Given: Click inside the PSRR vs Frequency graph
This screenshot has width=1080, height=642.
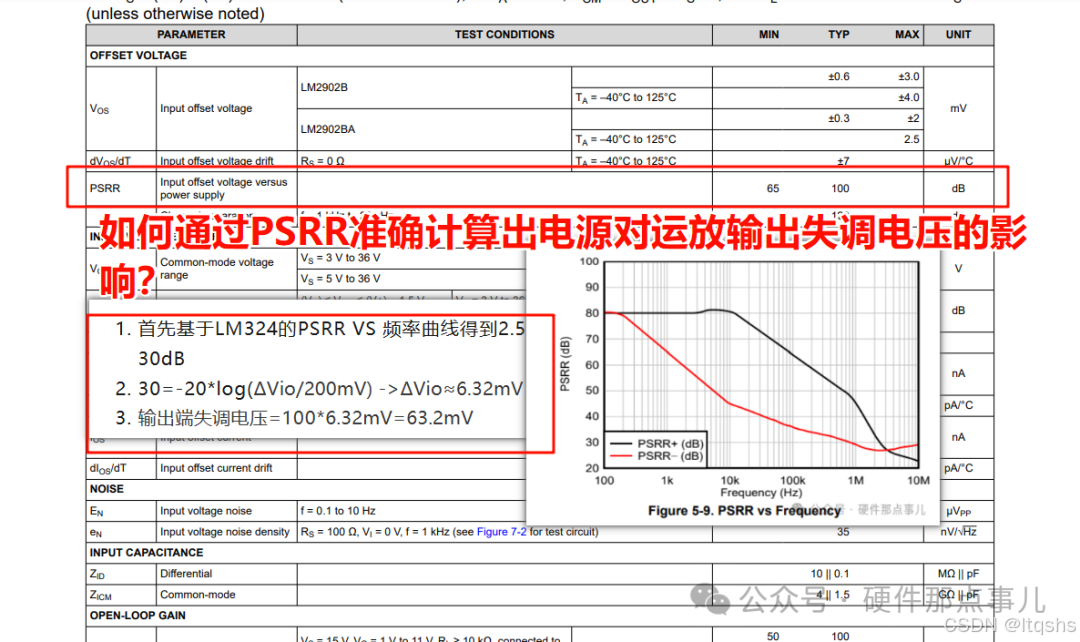Looking at the screenshot, I should [x=761, y=365].
